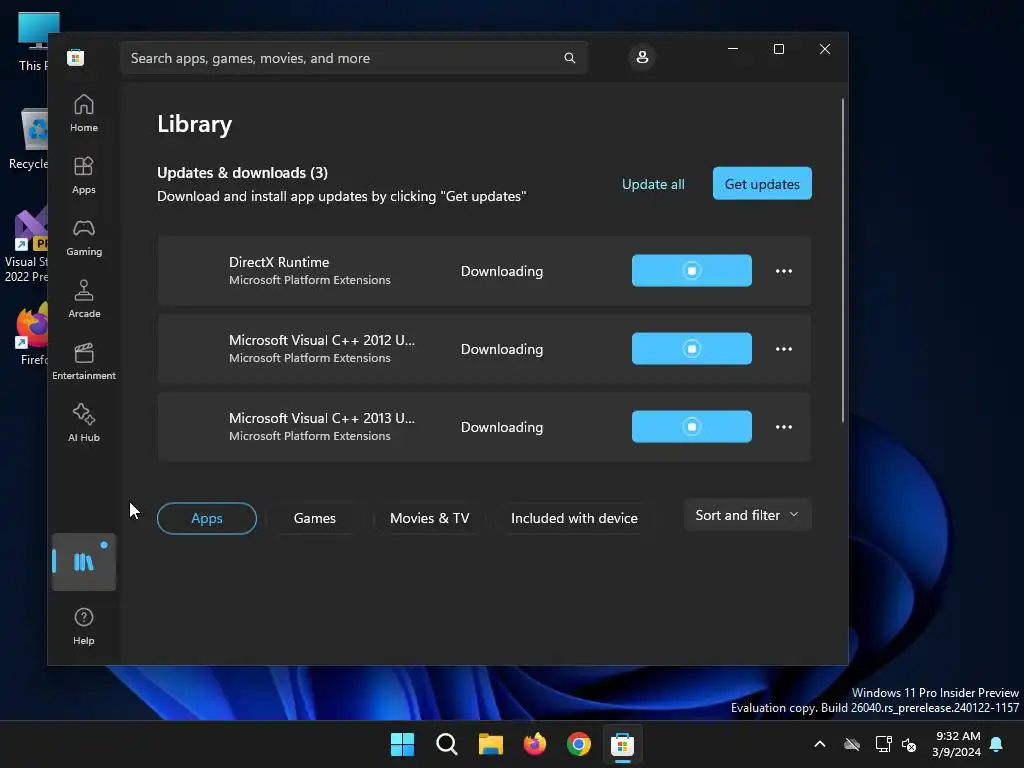Image resolution: width=1024 pixels, height=768 pixels.
Task: Open more options for DirectX Runtime
Action: (x=784, y=271)
